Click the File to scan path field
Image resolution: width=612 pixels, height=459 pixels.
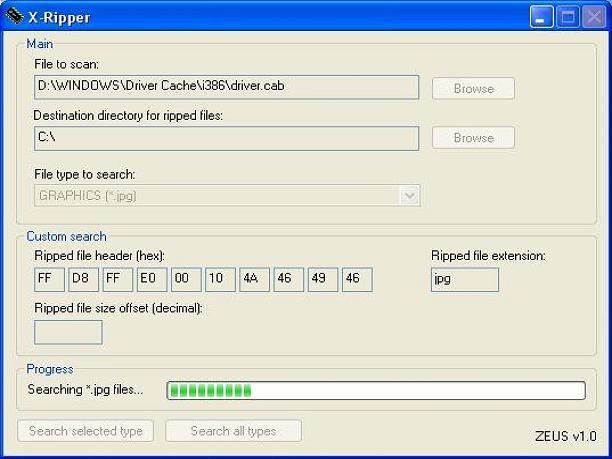[226, 87]
